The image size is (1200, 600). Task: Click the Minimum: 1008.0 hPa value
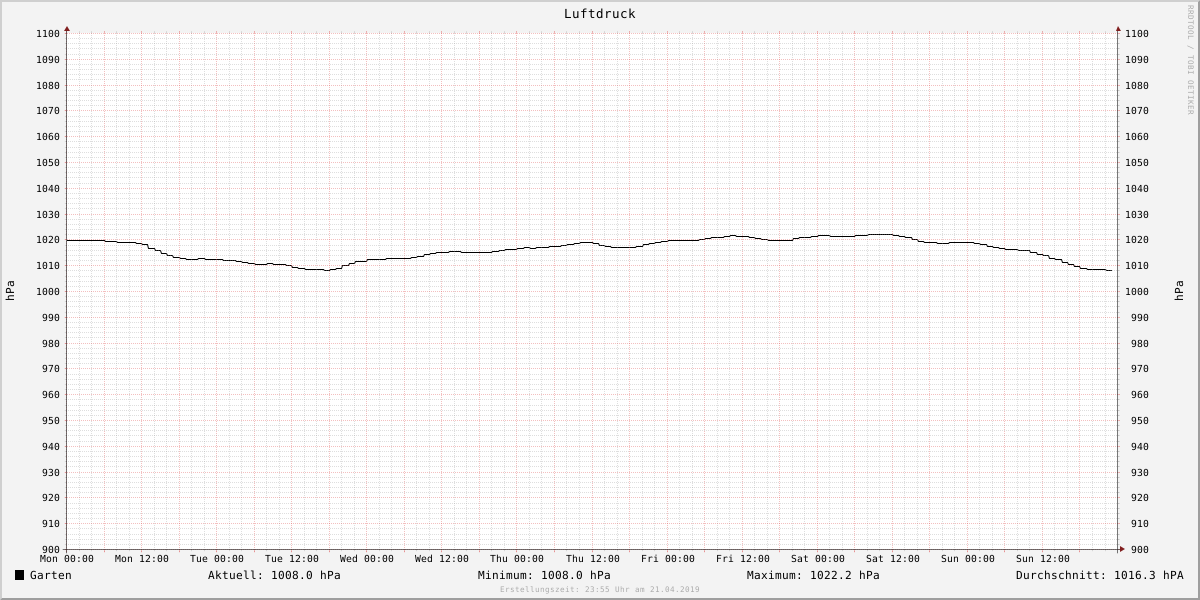point(544,575)
